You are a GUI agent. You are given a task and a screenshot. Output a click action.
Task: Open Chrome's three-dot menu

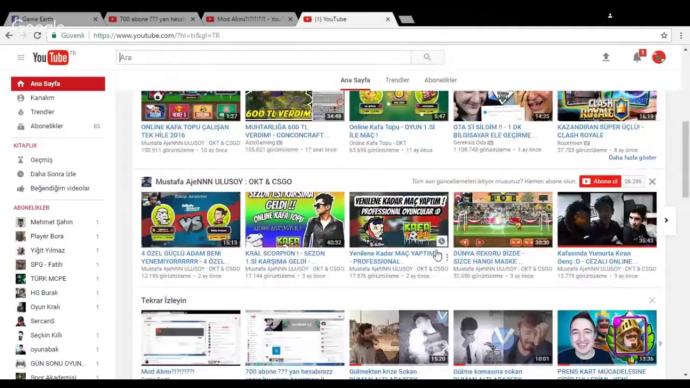(681, 36)
